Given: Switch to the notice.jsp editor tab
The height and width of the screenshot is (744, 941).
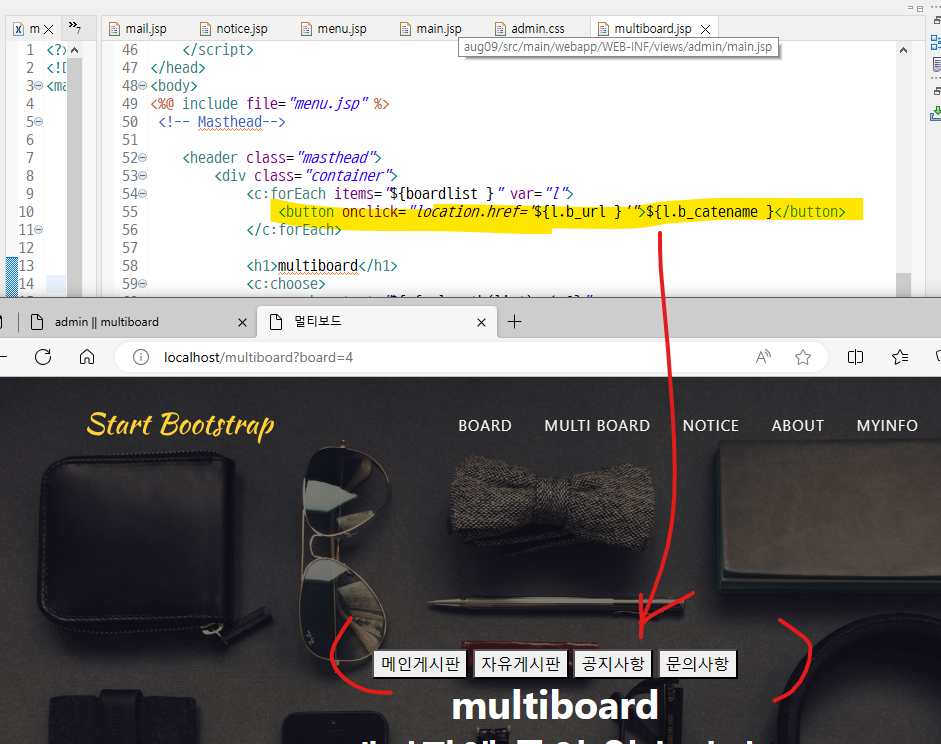Looking at the screenshot, I should 233,28.
